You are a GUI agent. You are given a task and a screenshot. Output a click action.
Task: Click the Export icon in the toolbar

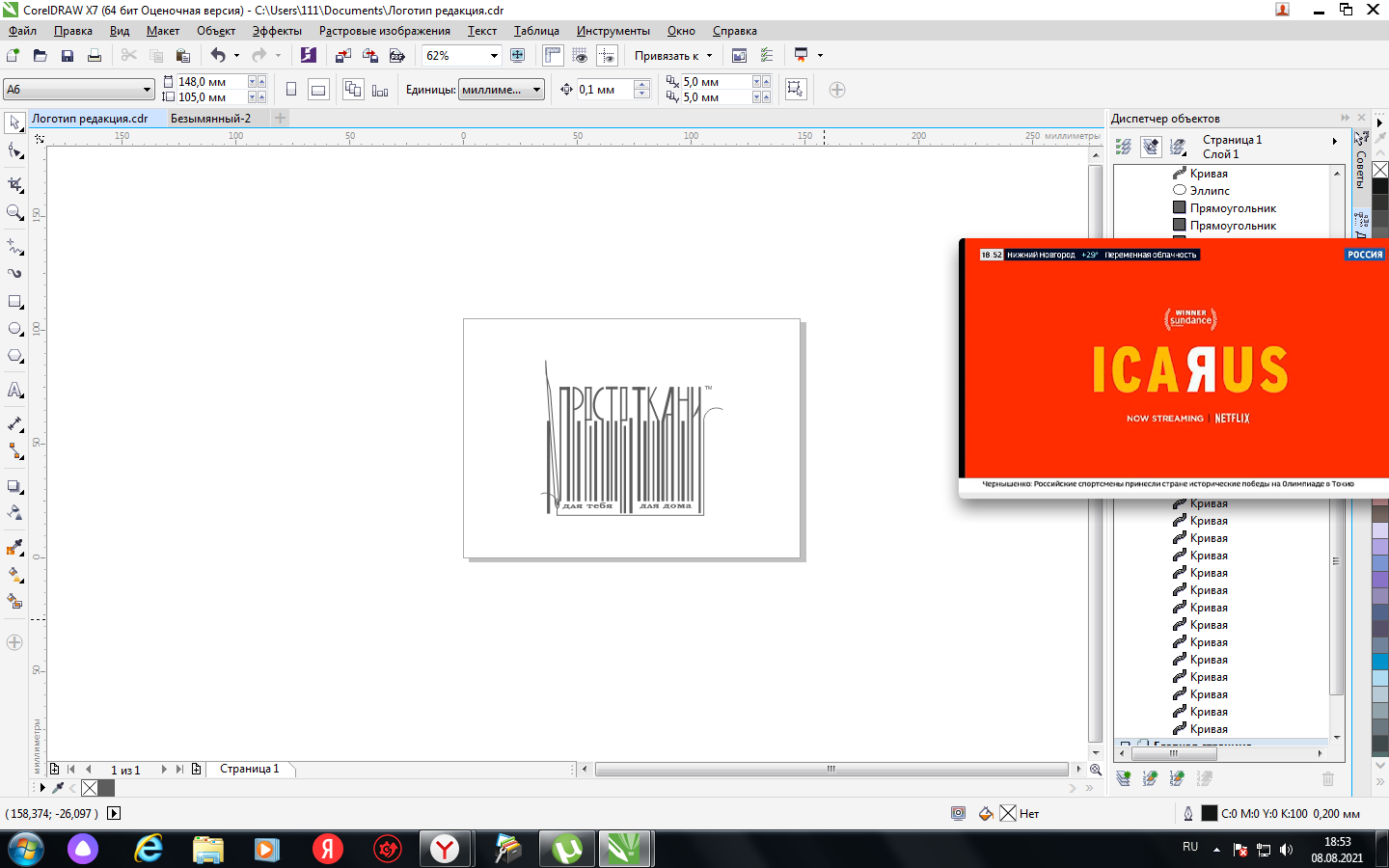tap(369, 55)
